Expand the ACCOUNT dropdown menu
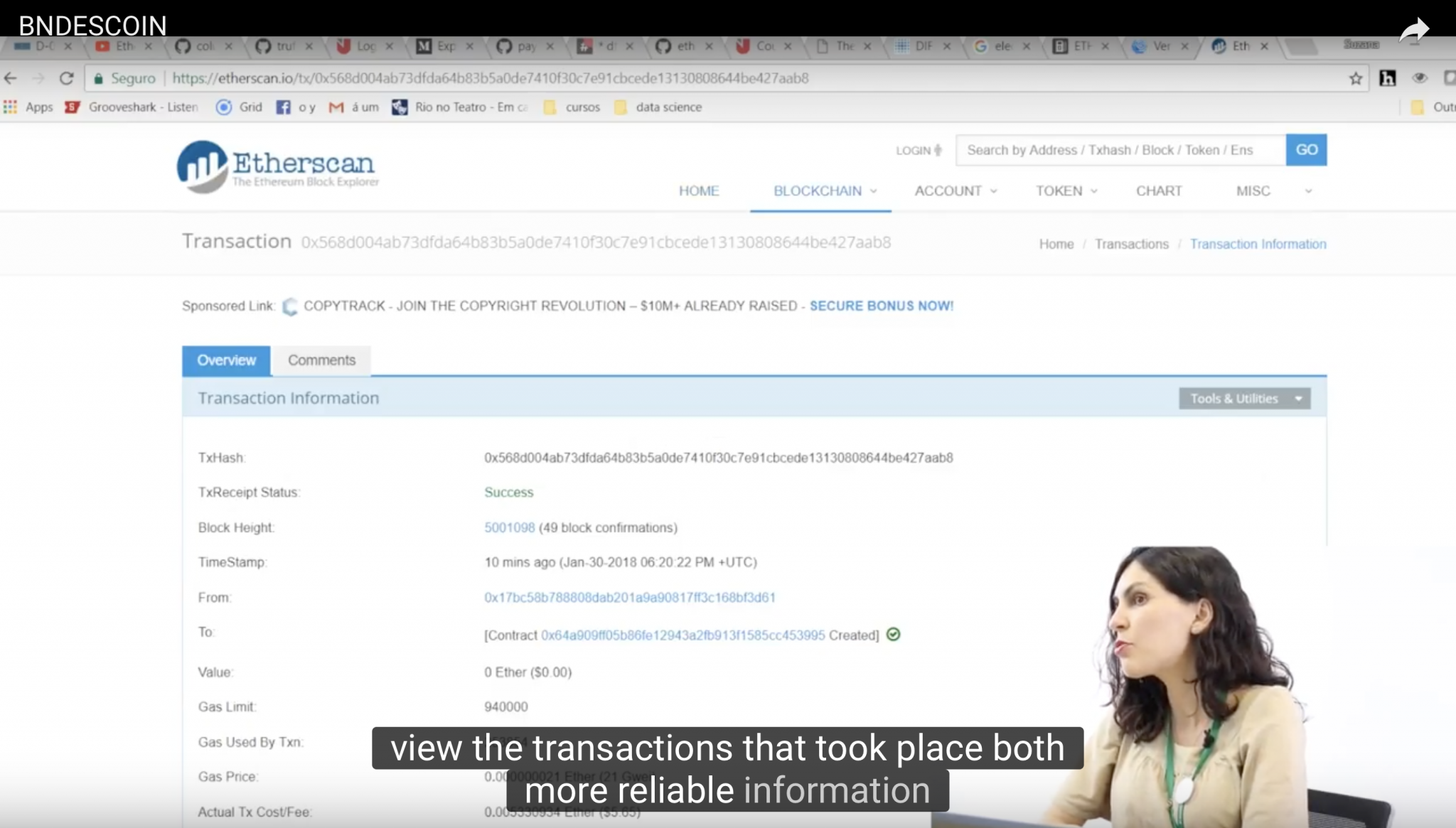This screenshot has height=828, width=1456. tap(955, 190)
